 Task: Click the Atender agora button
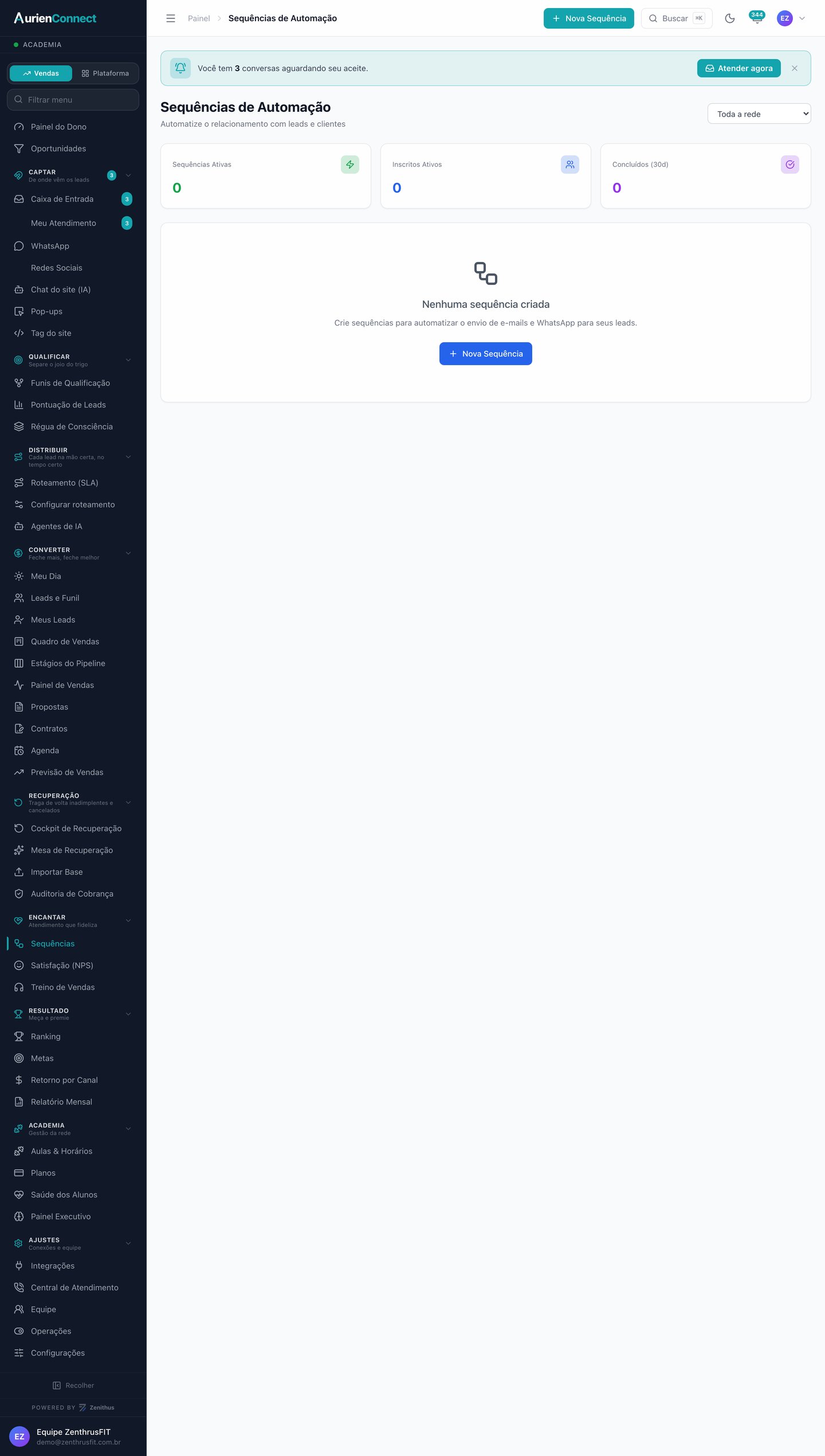[x=739, y=68]
